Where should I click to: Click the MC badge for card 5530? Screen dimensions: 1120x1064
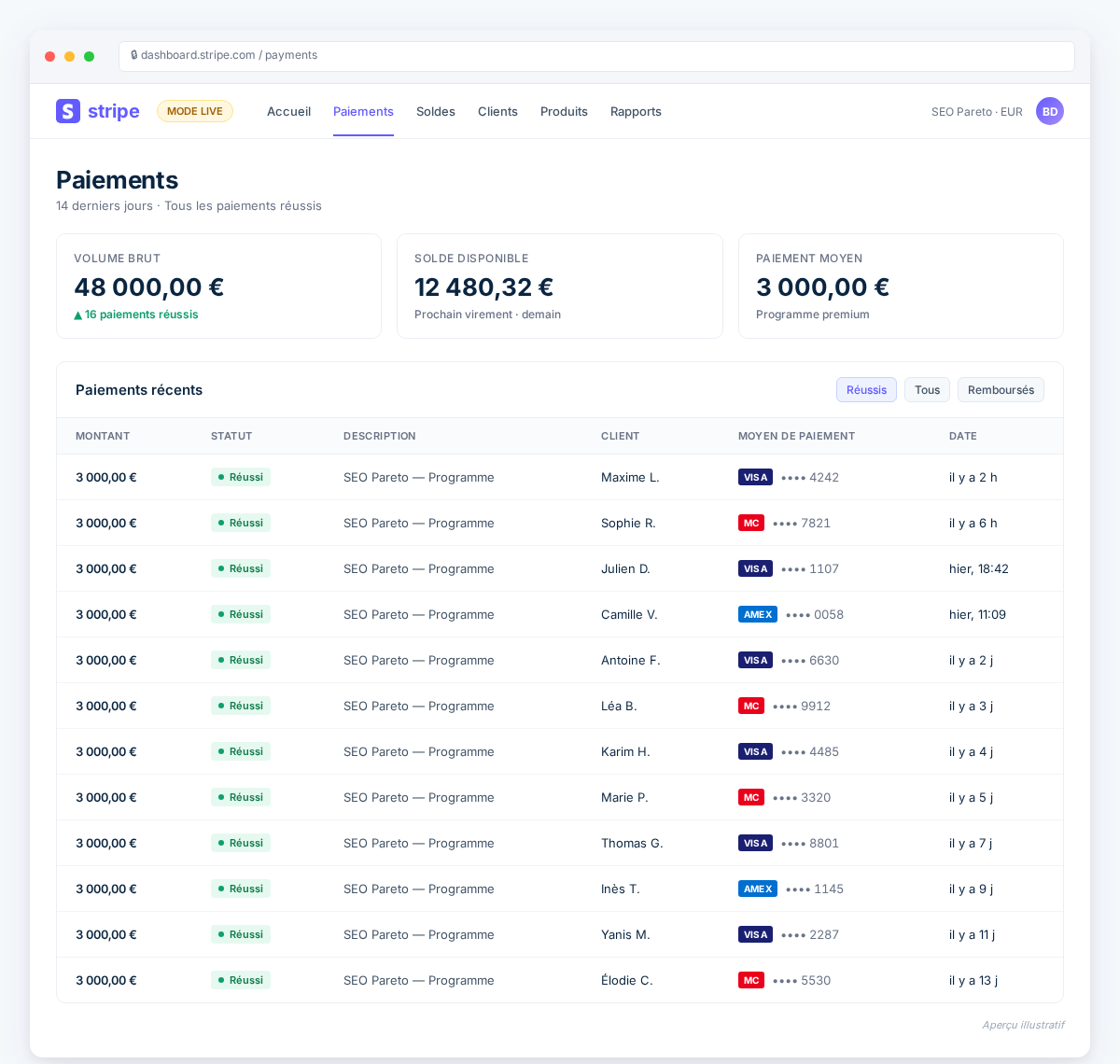751,980
